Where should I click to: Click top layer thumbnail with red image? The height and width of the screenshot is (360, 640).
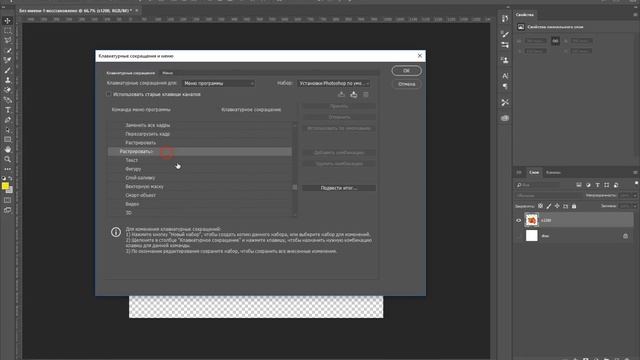[x=531, y=220]
